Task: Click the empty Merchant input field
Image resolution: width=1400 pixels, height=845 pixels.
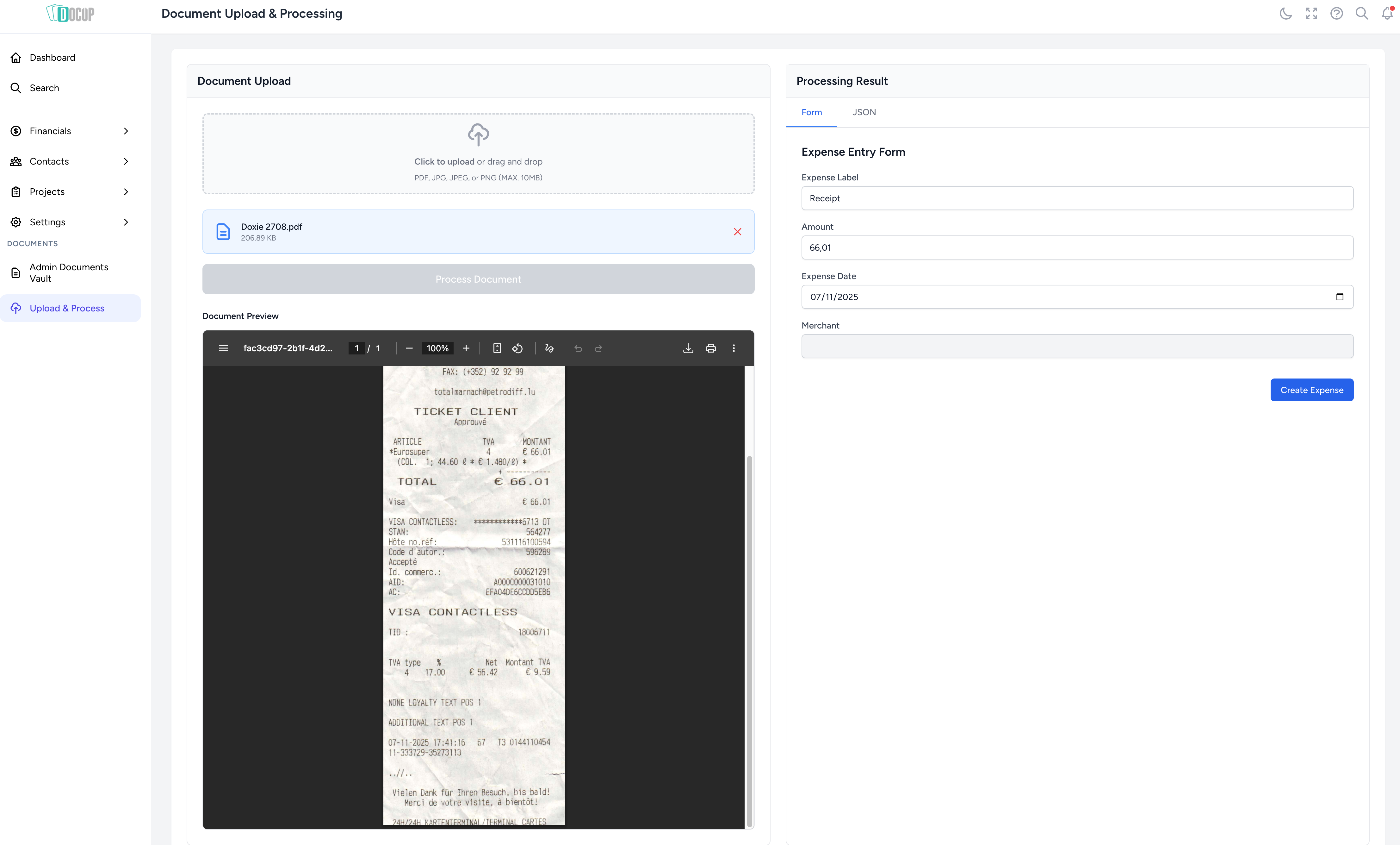Action: [1077, 346]
